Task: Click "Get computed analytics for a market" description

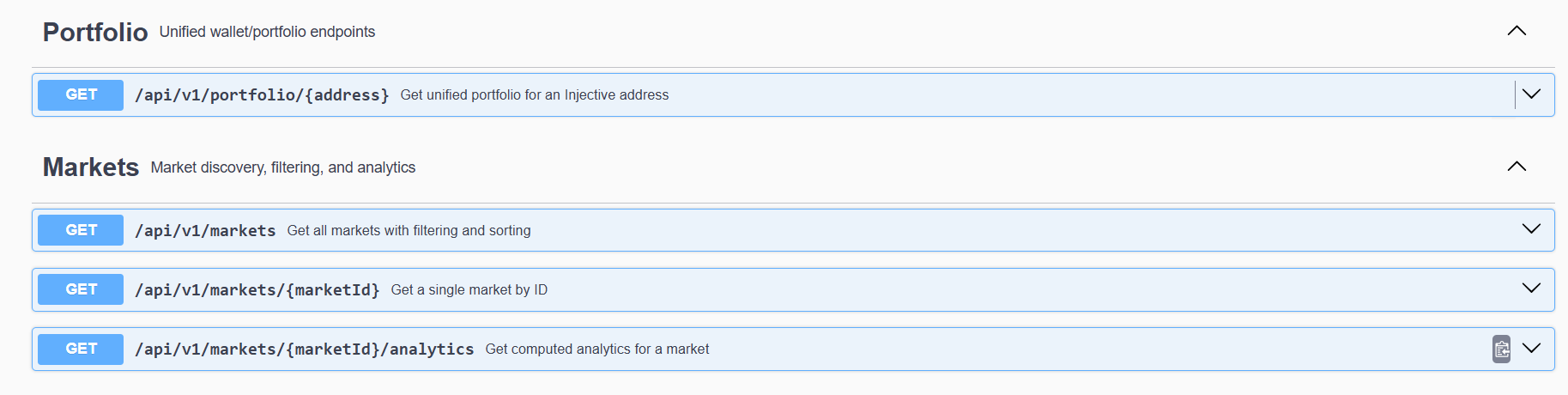Action: pyautogui.click(x=596, y=349)
